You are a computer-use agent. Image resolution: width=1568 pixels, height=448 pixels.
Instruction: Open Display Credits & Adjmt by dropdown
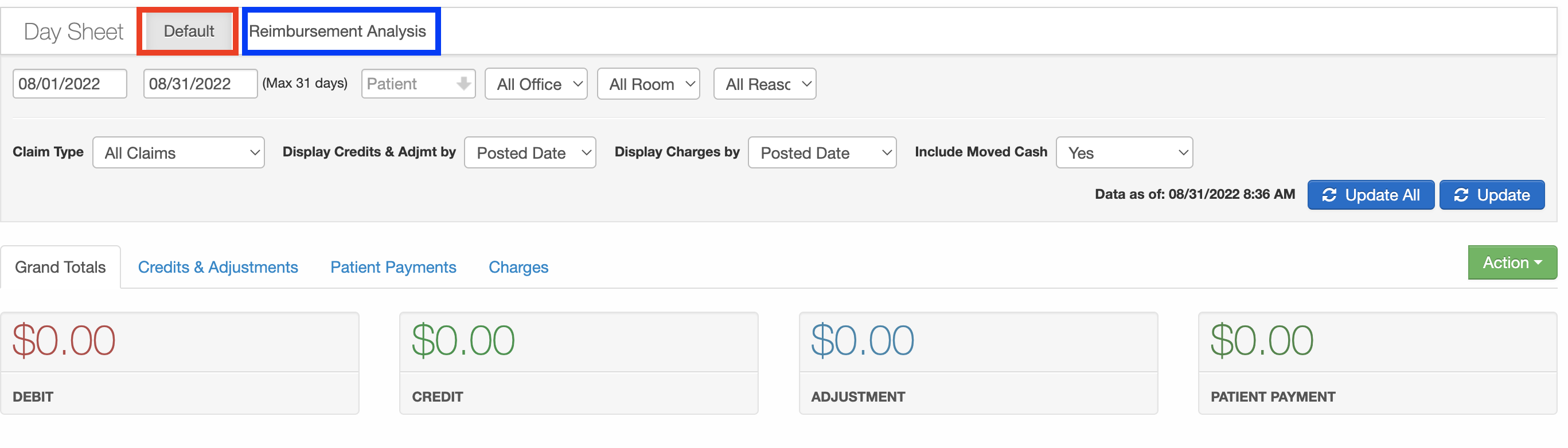tap(529, 152)
